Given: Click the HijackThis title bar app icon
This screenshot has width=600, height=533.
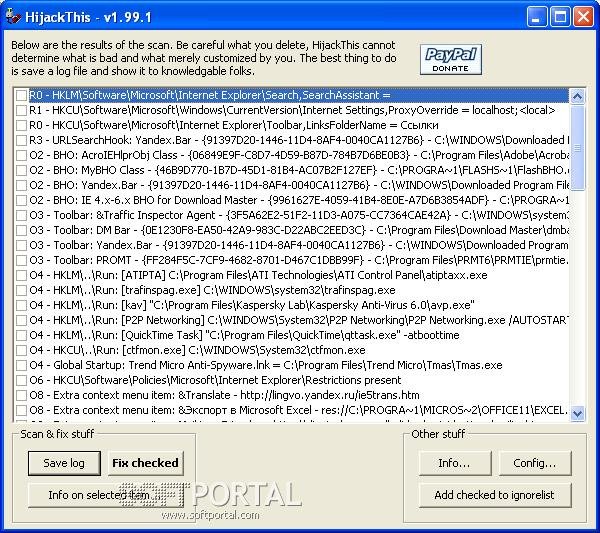Looking at the screenshot, I should (13, 17).
